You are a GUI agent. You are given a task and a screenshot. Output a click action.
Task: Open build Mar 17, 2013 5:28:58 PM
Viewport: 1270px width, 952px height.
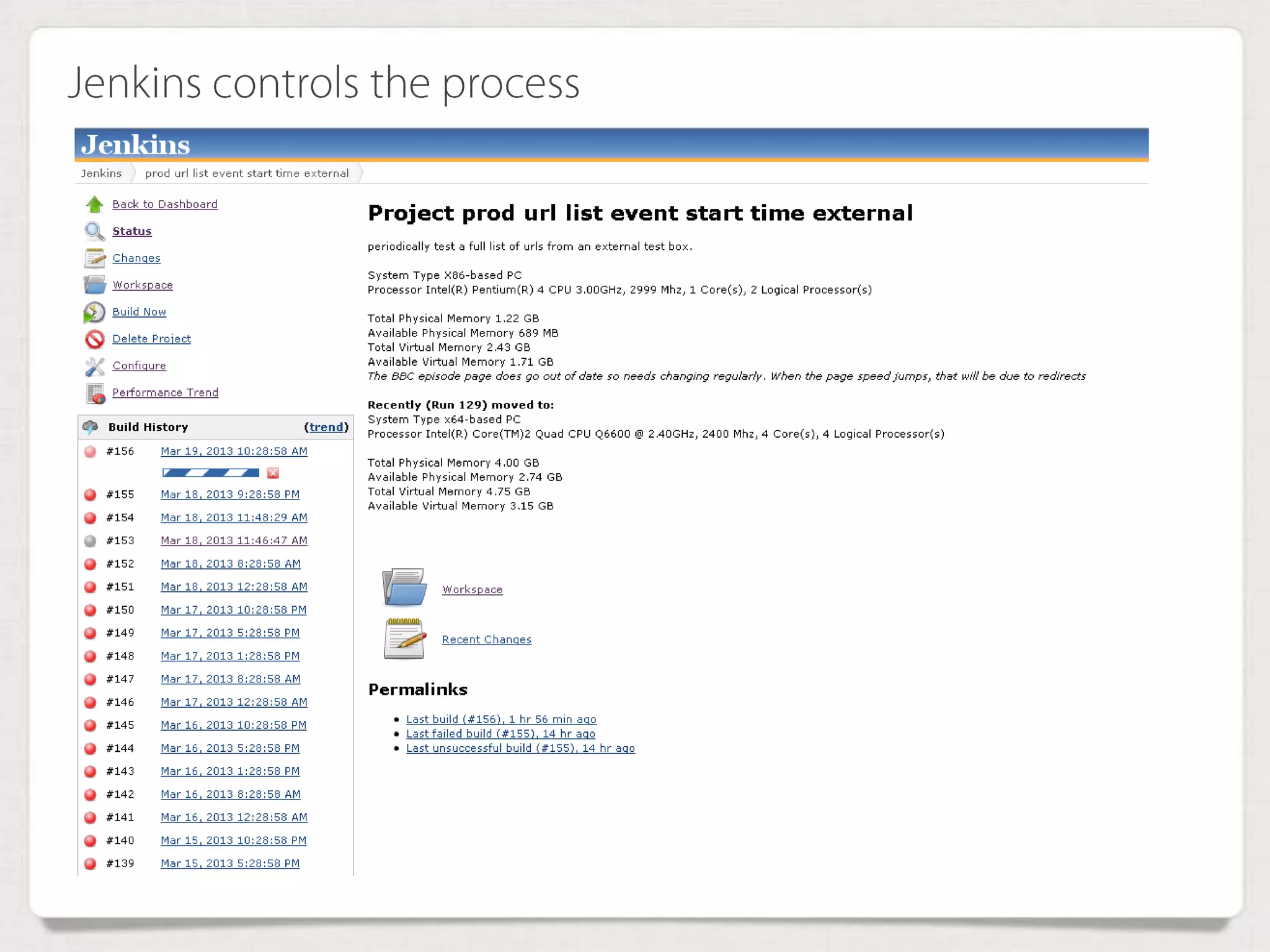pos(230,633)
